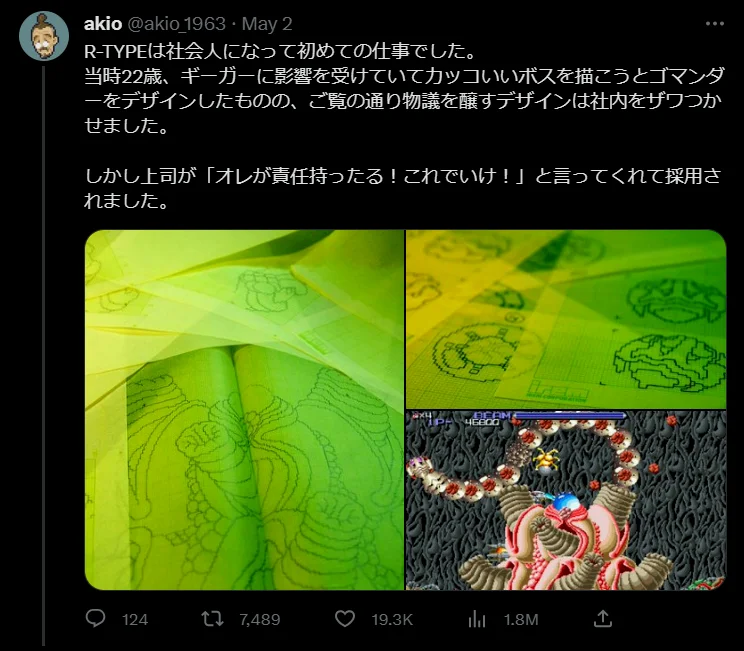This screenshot has height=651, width=744.
Task: Open the grid paper pixel sketches photo
Action: pos(566,319)
